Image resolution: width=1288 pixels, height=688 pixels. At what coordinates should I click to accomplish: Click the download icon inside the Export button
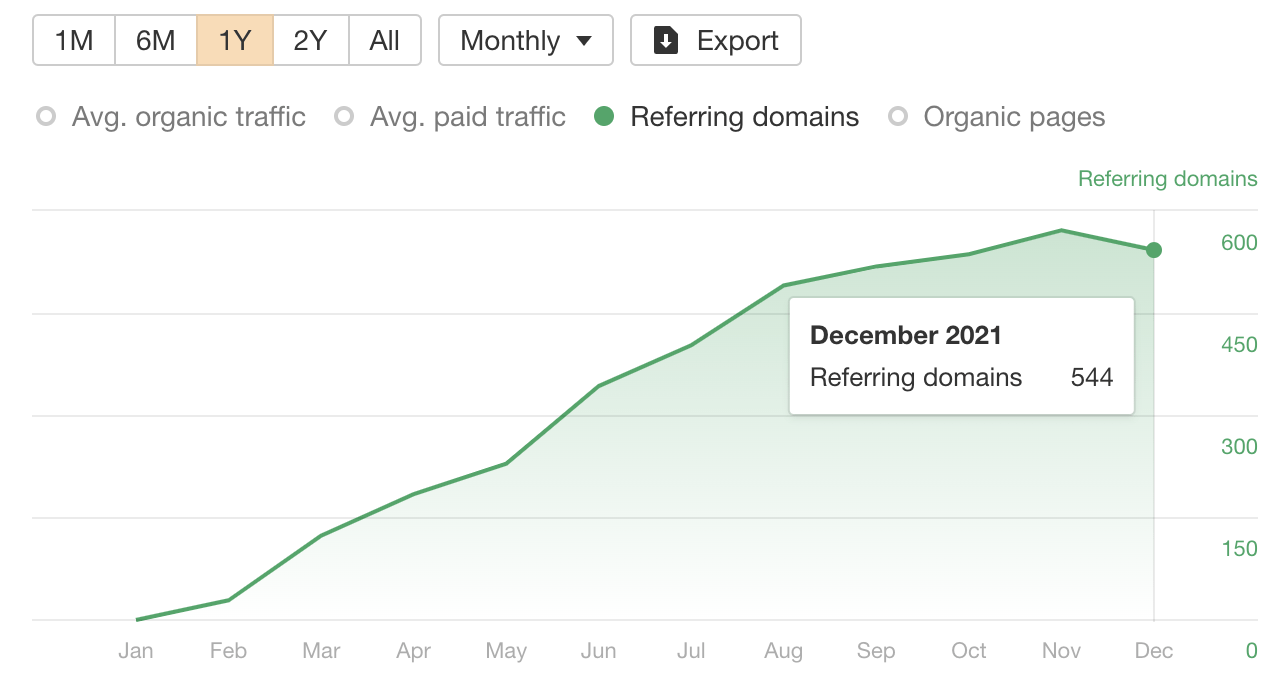click(664, 40)
